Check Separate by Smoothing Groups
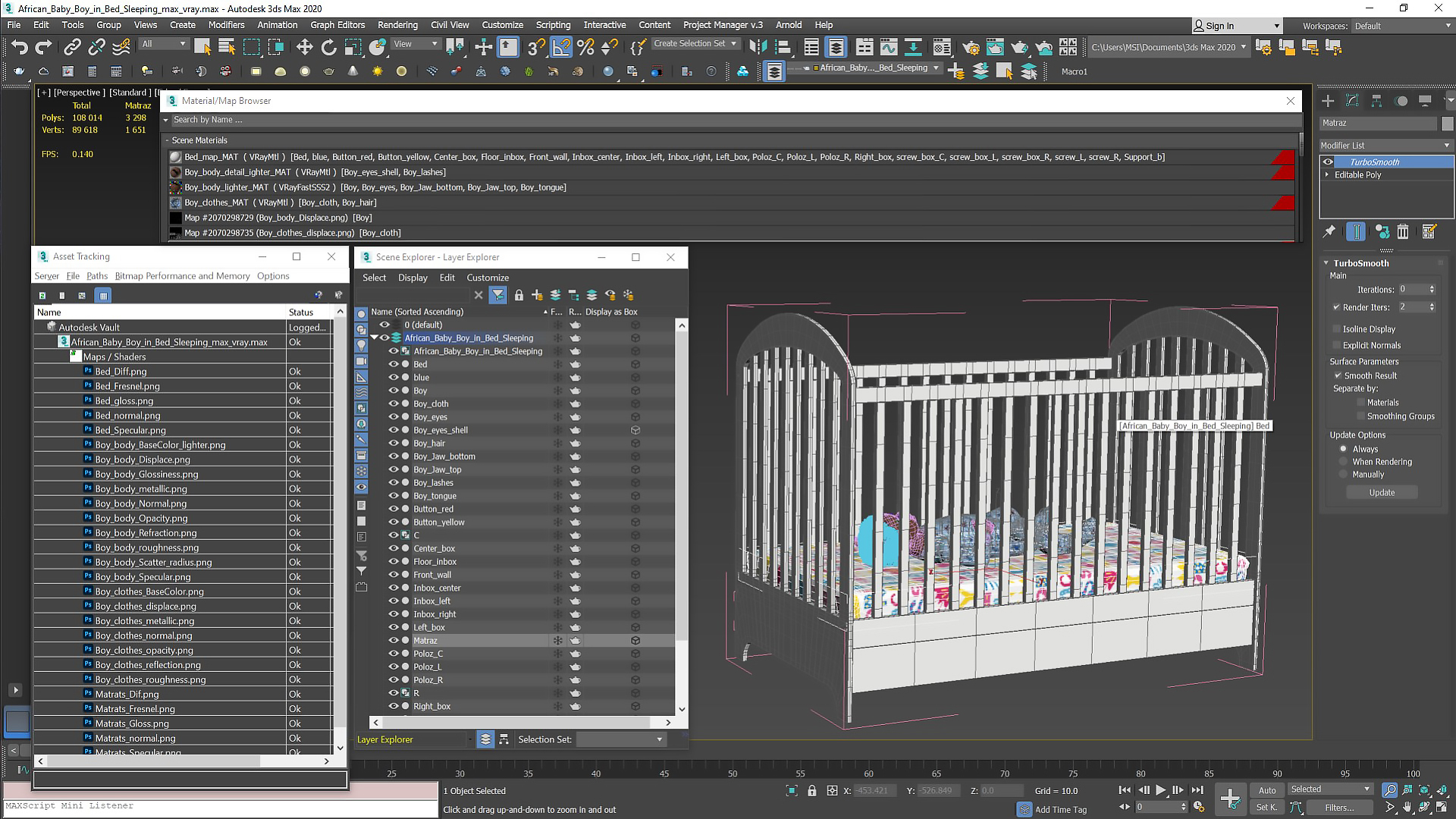1456x819 pixels. point(1360,416)
